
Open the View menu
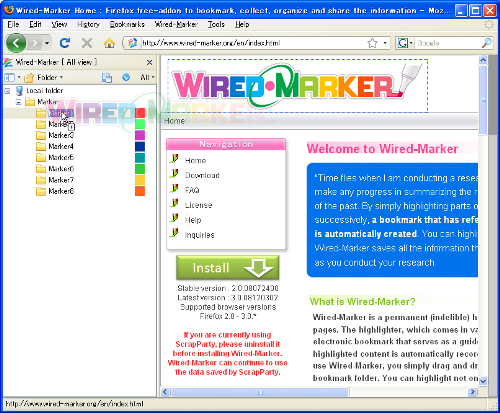tap(59, 24)
